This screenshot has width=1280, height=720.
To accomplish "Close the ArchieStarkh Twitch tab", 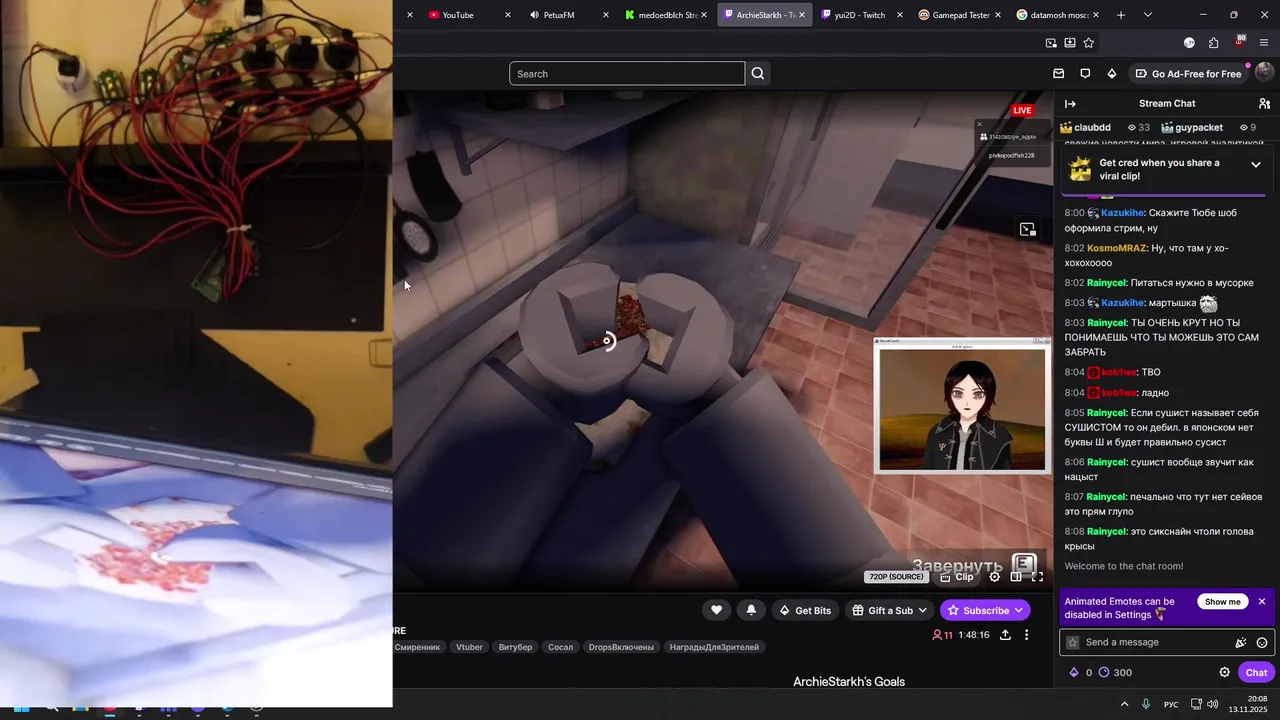I will point(802,15).
